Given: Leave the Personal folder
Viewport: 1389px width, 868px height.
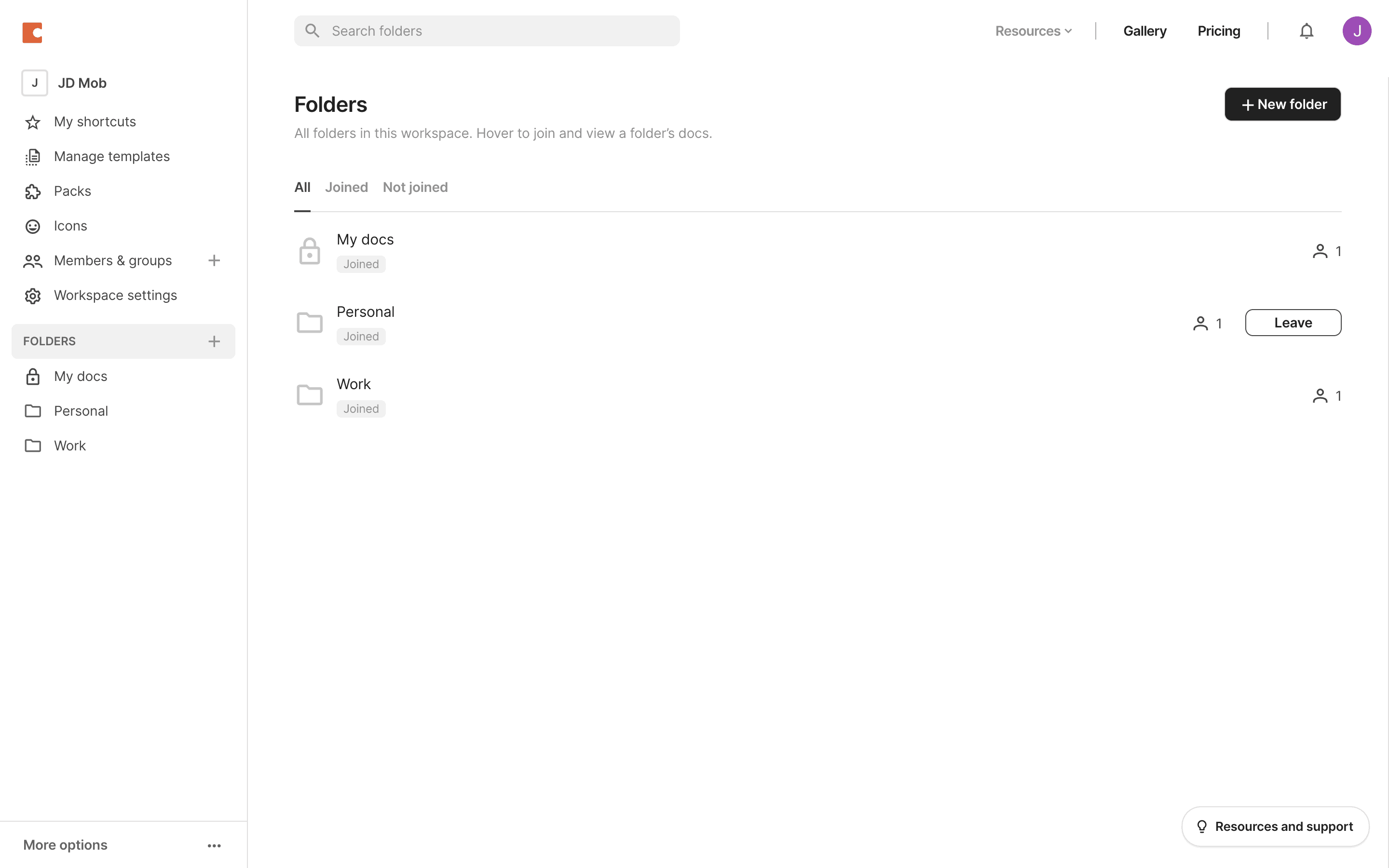Looking at the screenshot, I should pyautogui.click(x=1293, y=323).
